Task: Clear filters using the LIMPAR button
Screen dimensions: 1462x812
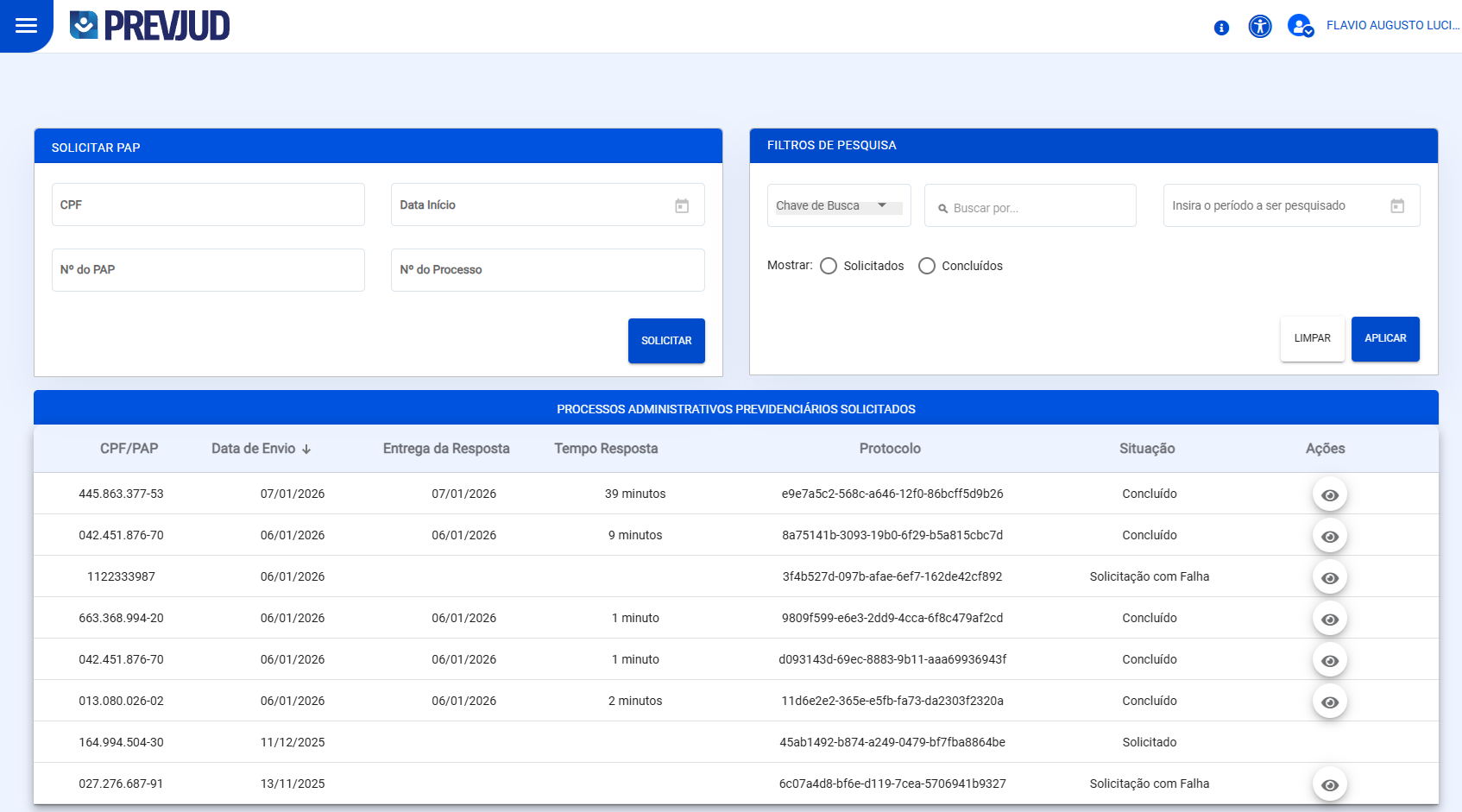Action: pyautogui.click(x=1312, y=339)
